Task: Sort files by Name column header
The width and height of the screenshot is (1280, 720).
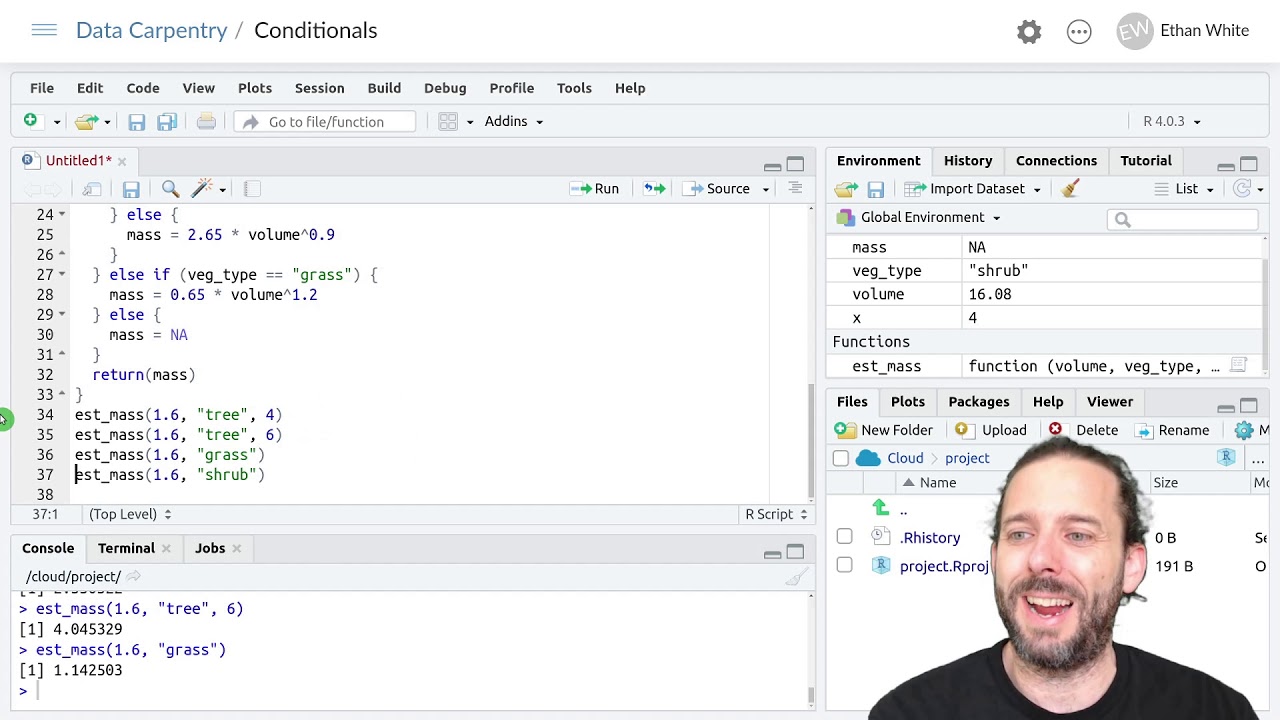Action: (x=938, y=483)
